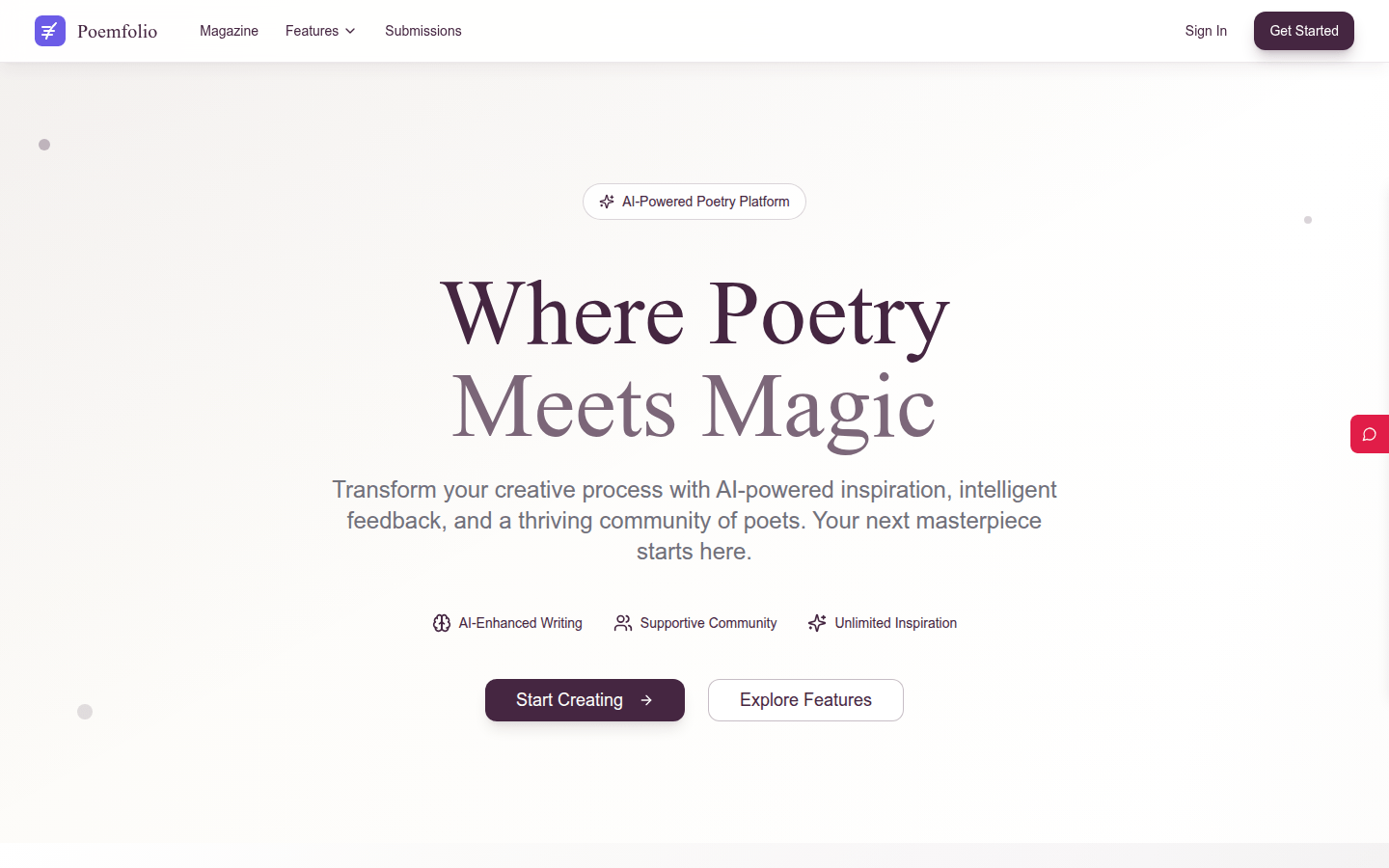1389x868 pixels.
Task: Click the Explore Features button
Action: pos(805,700)
